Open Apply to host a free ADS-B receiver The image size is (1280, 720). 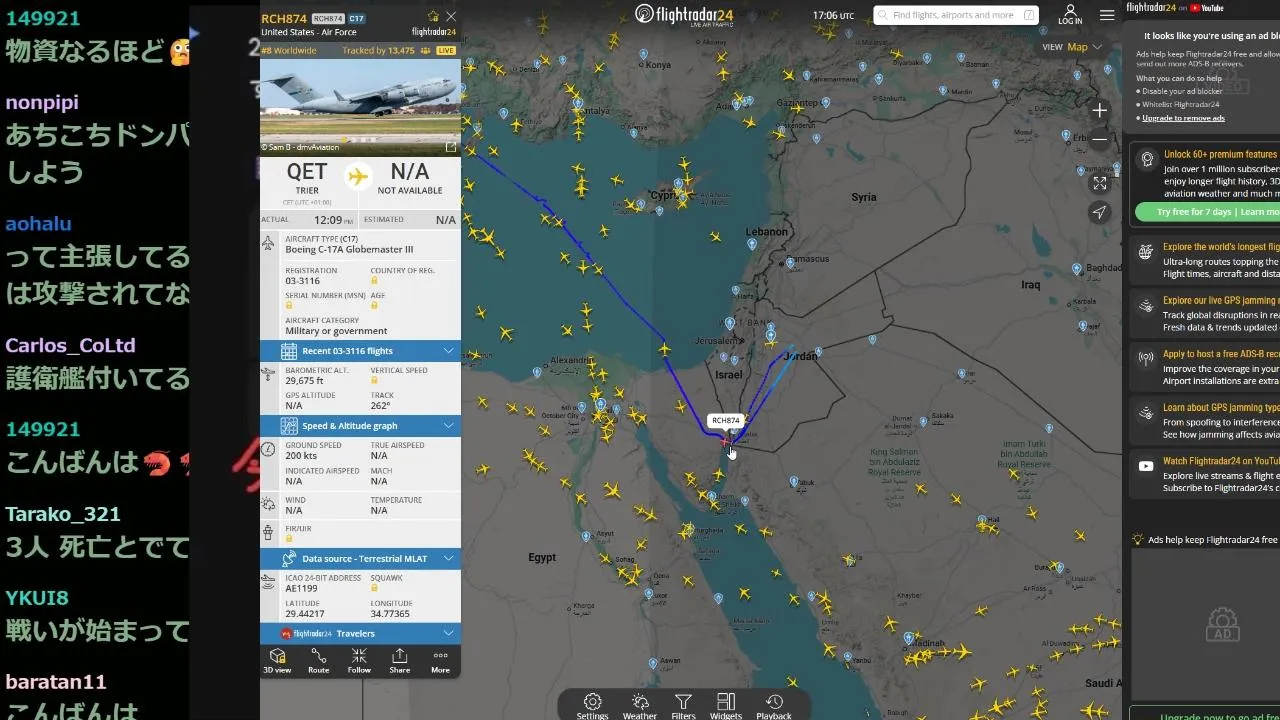[x=1207, y=367]
